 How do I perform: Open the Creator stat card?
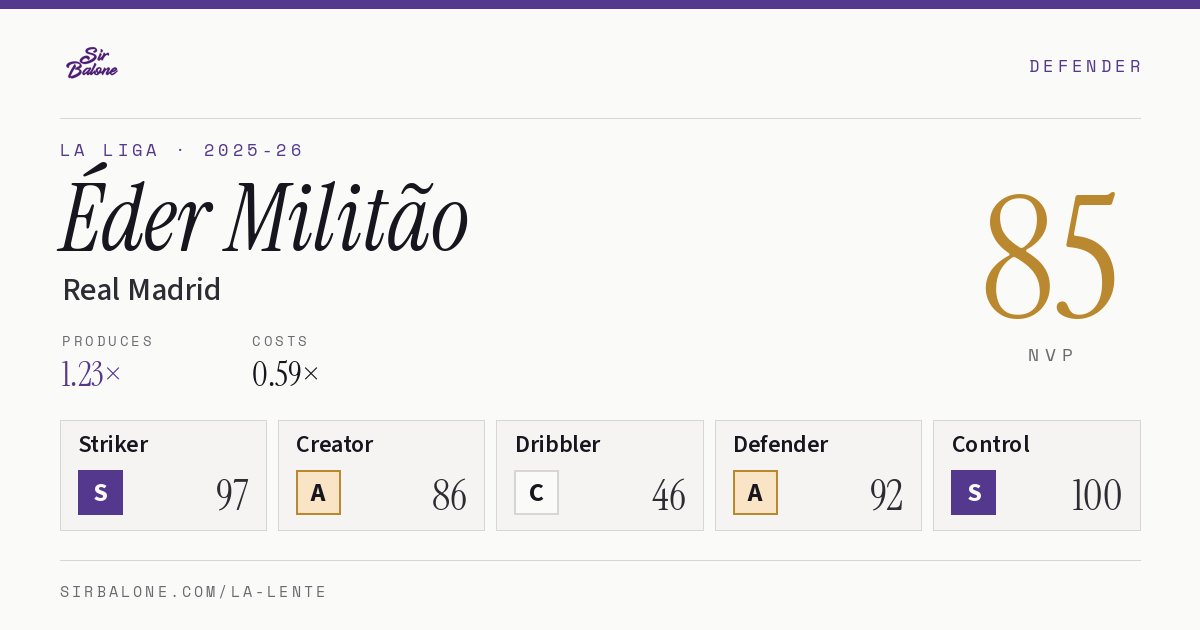click(x=381, y=475)
